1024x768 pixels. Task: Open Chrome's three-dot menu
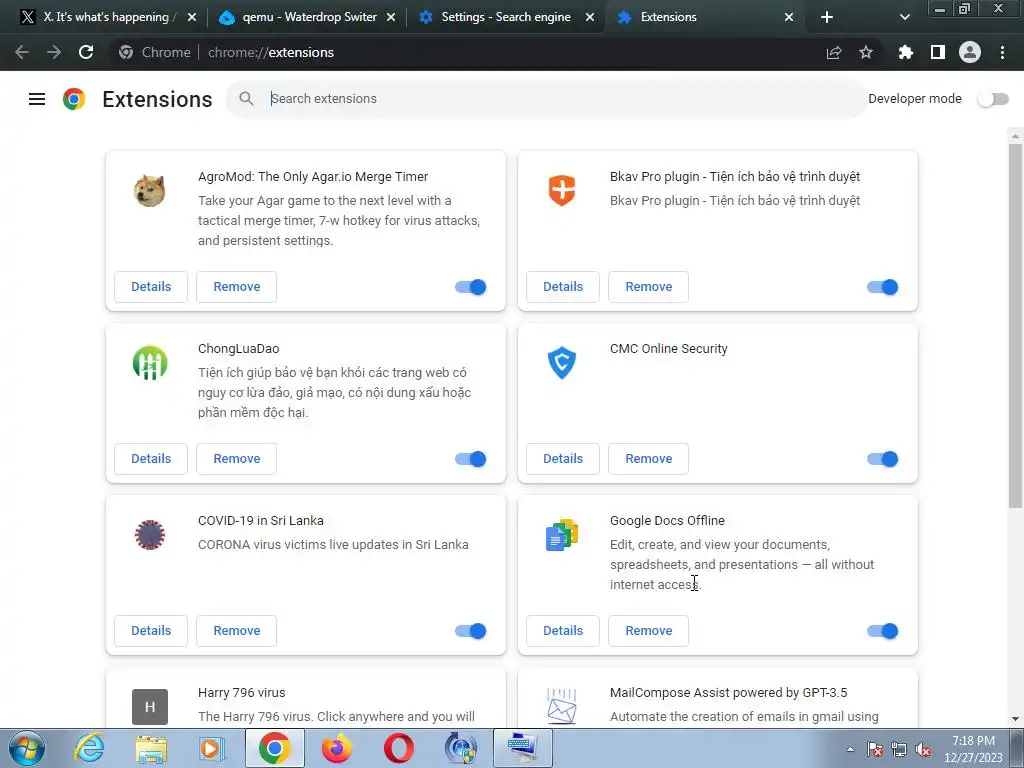(x=1002, y=52)
